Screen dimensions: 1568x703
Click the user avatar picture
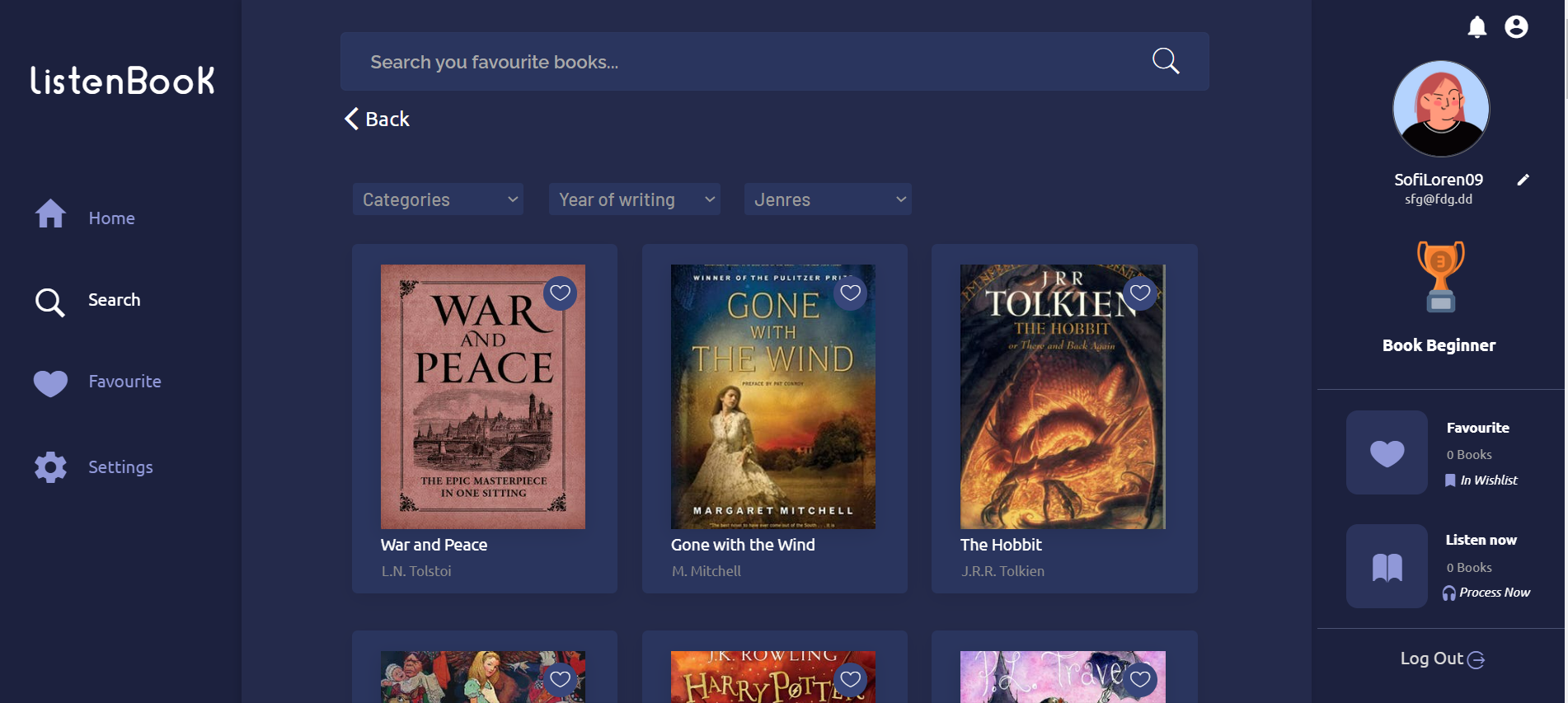(1441, 109)
